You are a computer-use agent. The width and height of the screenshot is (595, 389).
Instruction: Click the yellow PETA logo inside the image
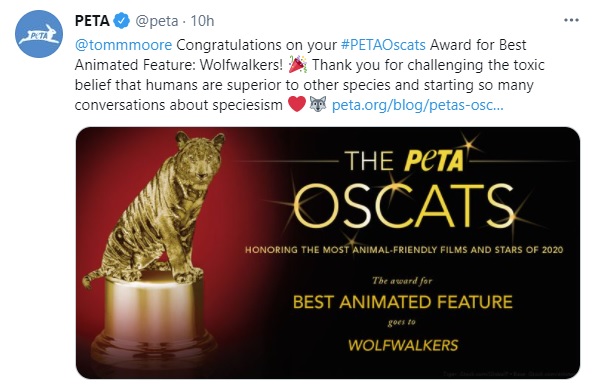click(434, 161)
